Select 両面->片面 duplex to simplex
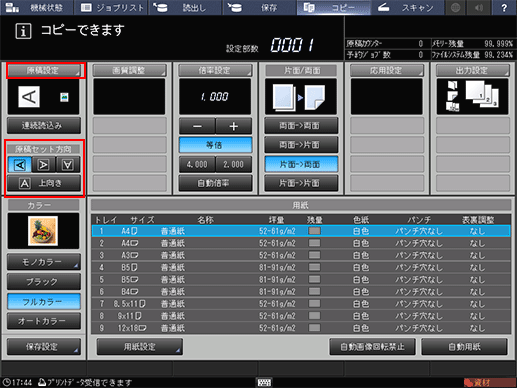Image resolution: width=517 pixels, height=388 pixels. coord(301,145)
